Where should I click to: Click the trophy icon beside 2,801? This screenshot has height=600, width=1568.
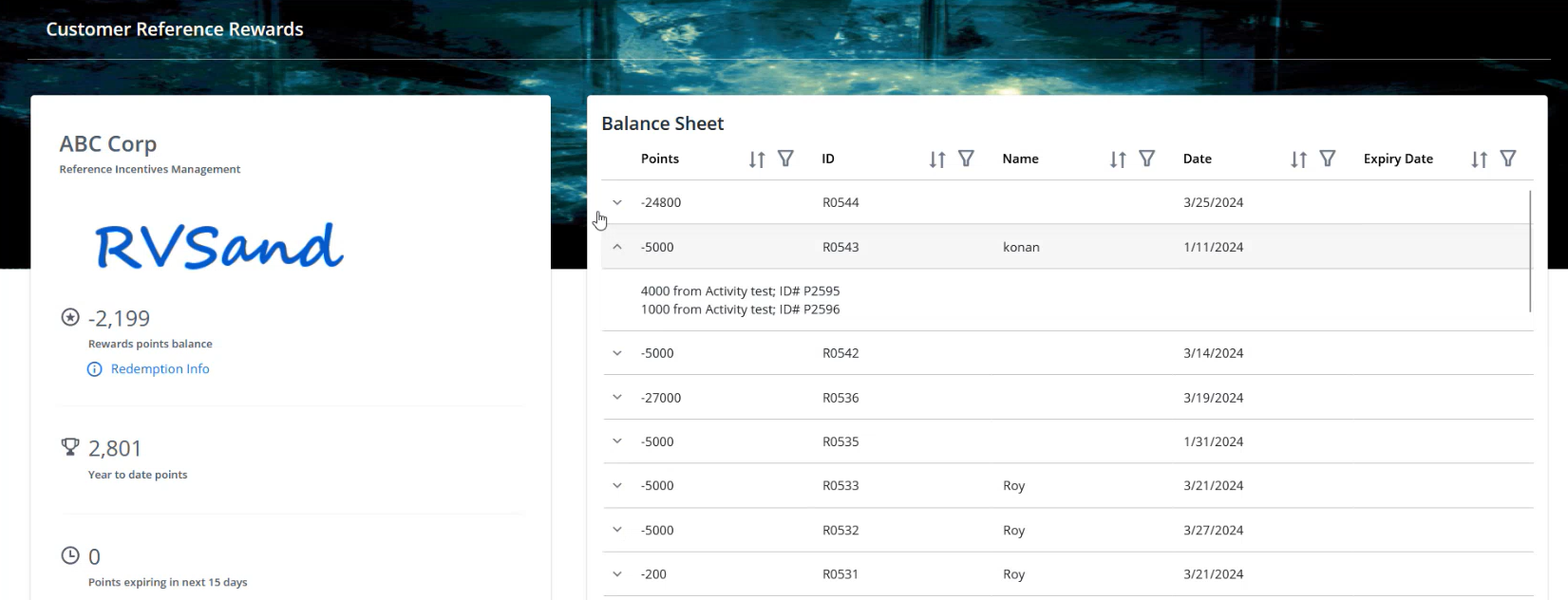click(x=70, y=446)
